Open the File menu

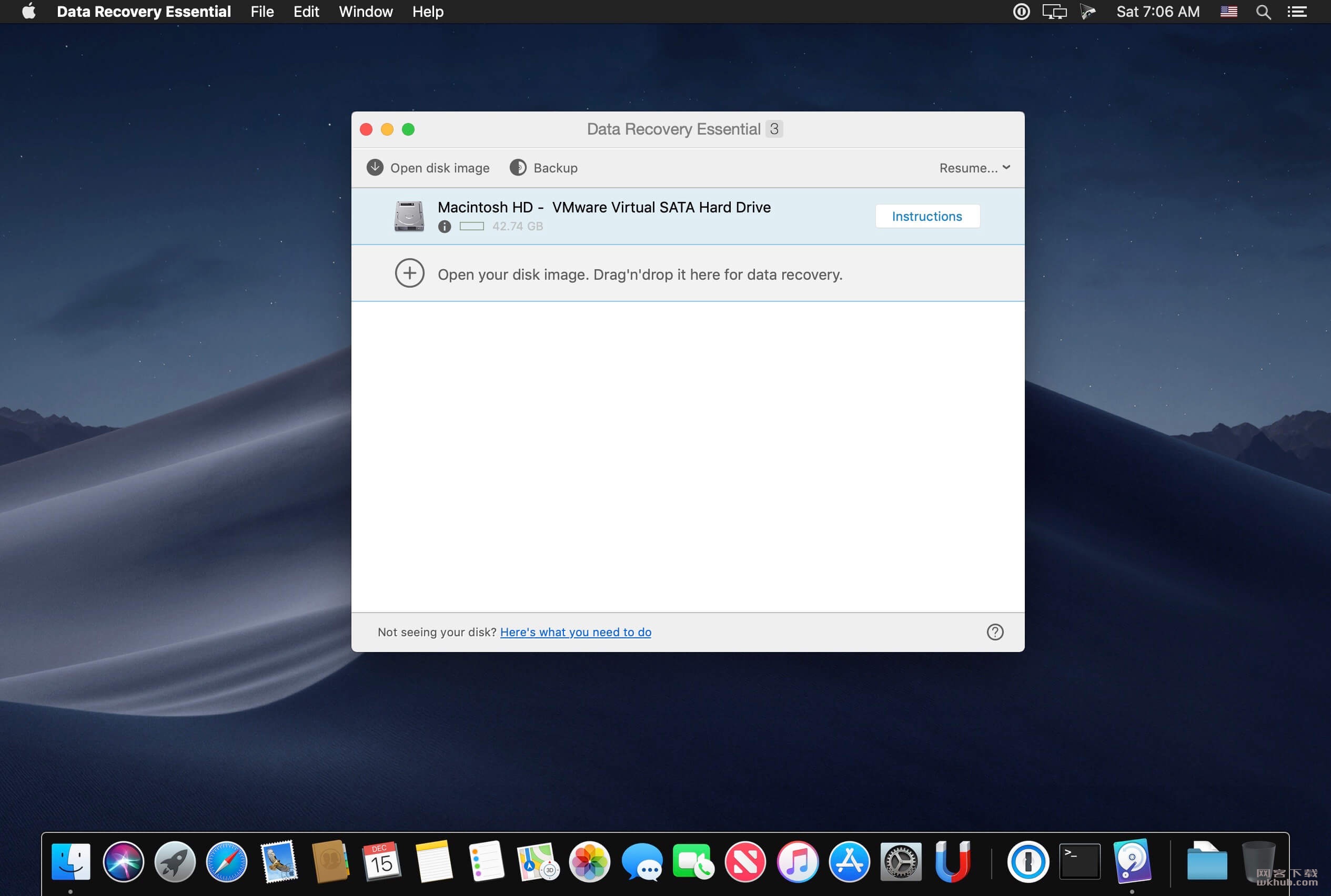[263, 12]
